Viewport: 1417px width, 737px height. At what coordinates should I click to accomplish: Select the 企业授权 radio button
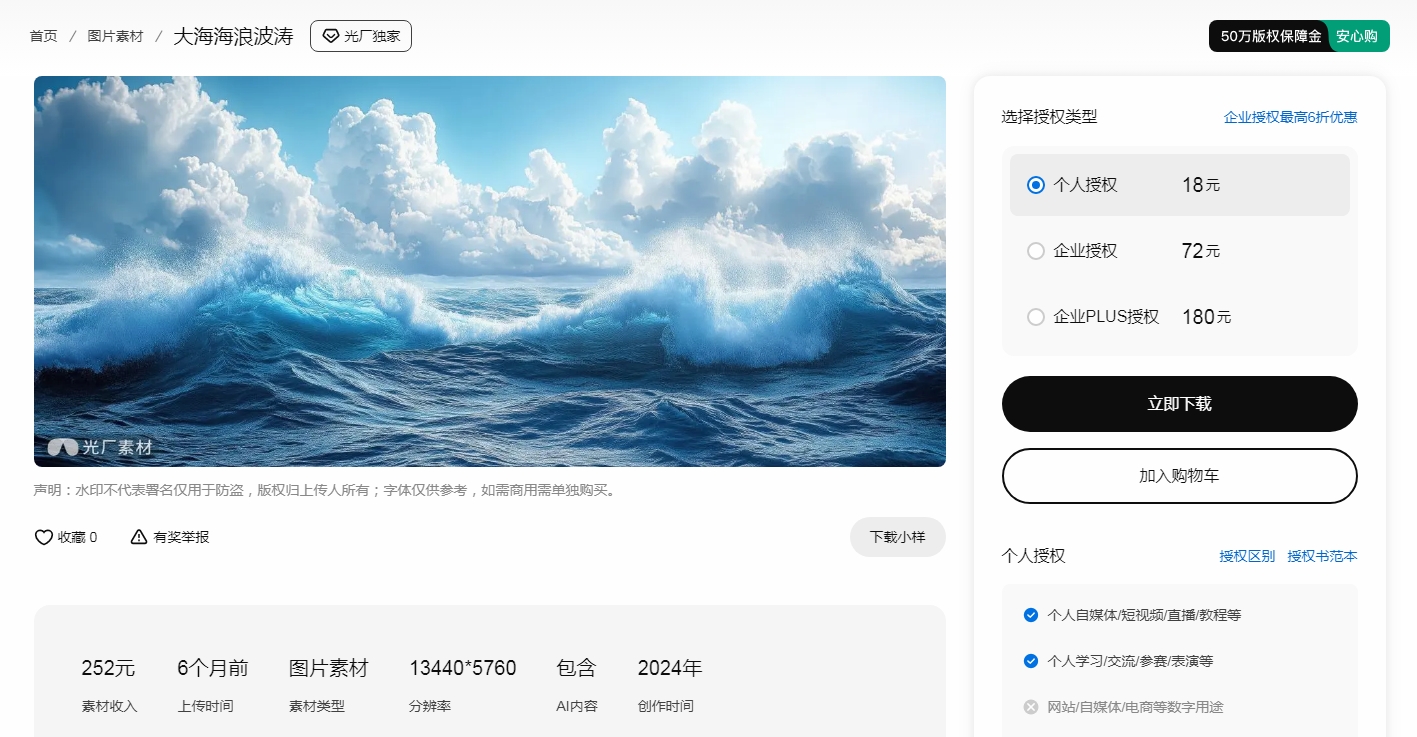click(1036, 251)
